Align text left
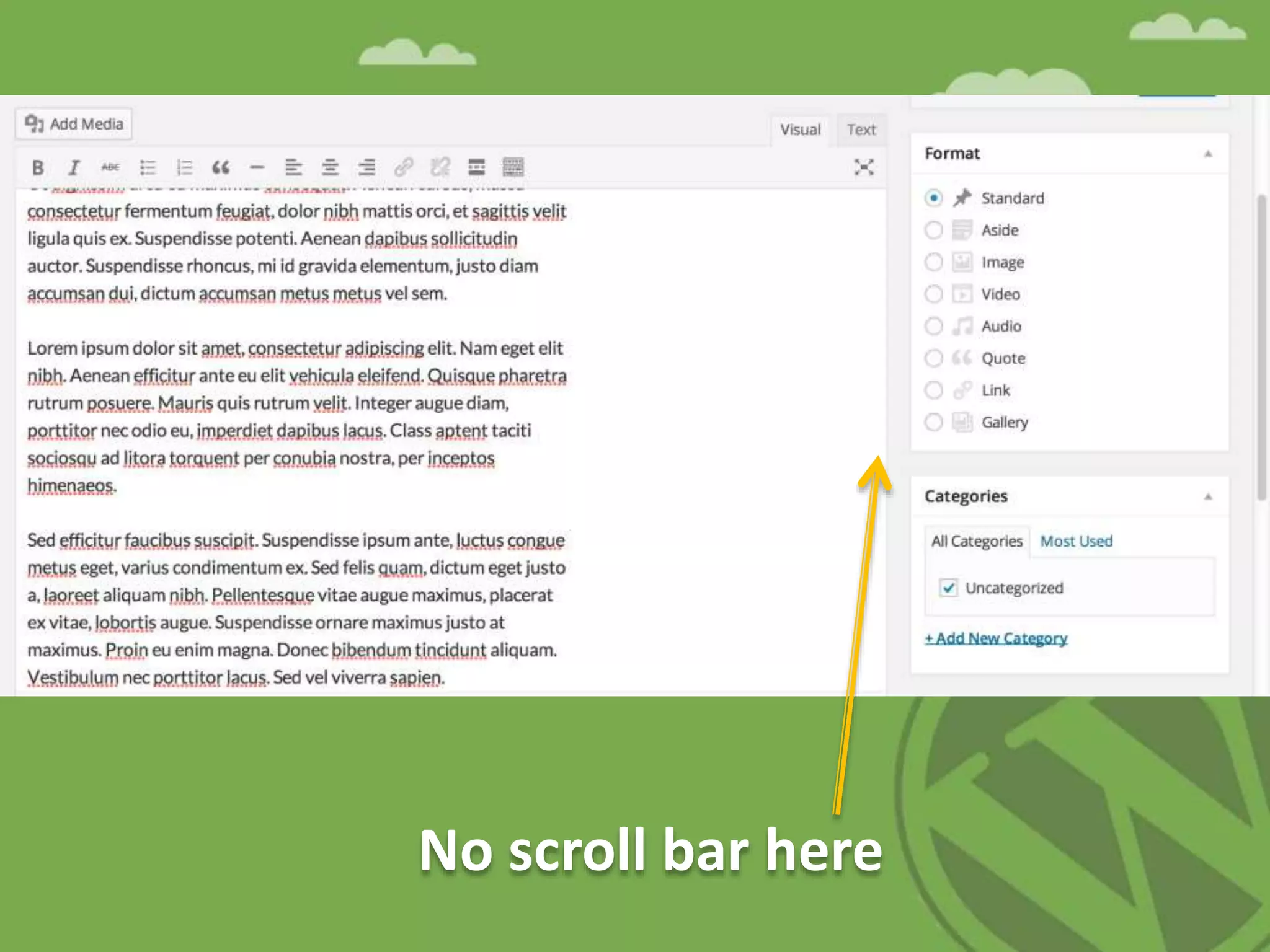This screenshot has width=1270, height=952. point(293,167)
